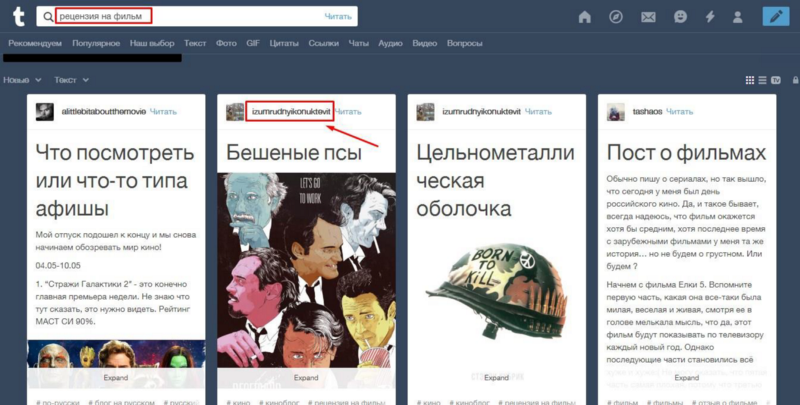Select the Популярное tab
Image resolution: width=800 pixels, height=405 pixels.
coord(96,44)
